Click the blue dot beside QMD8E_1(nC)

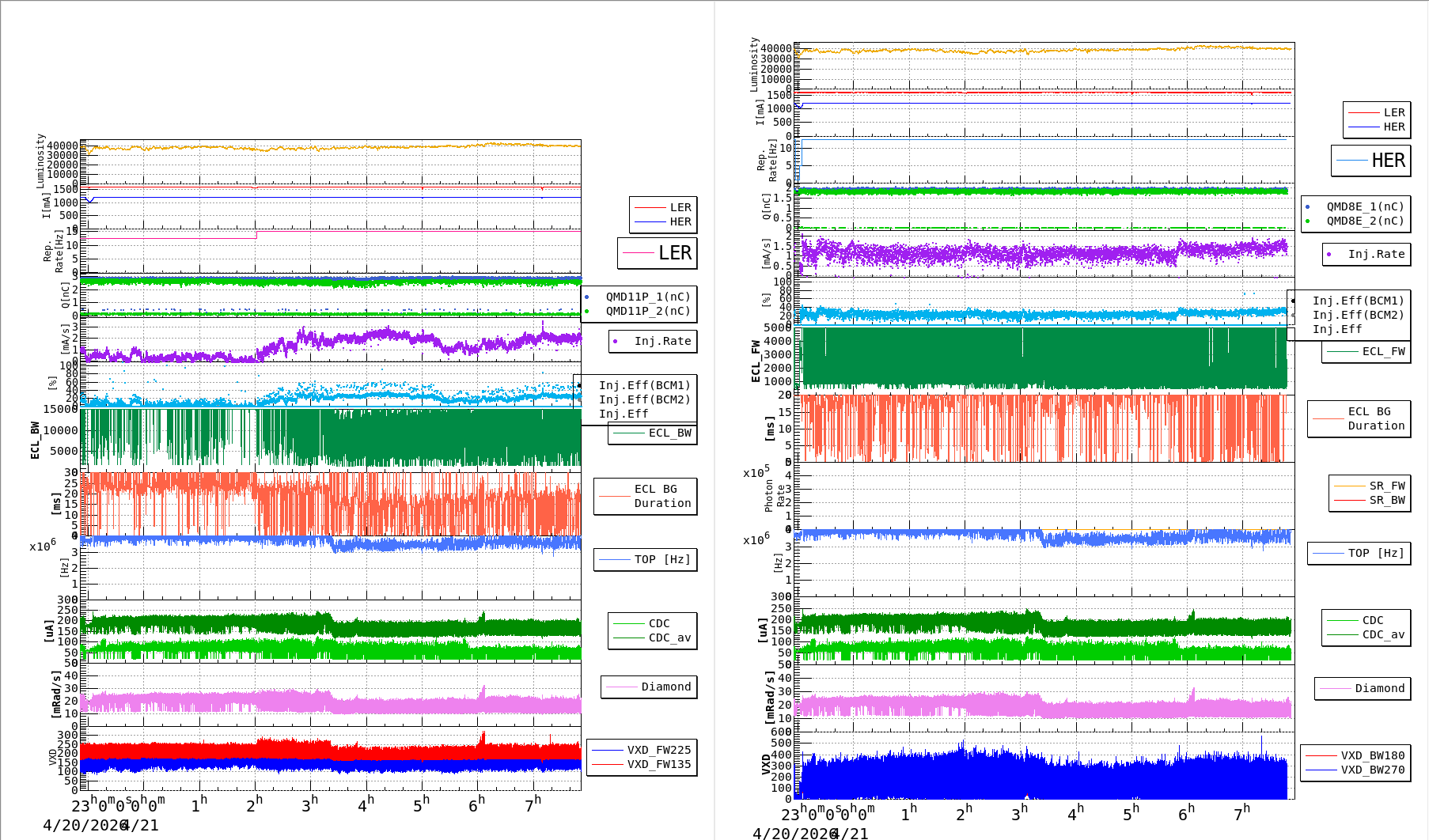click(x=1307, y=207)
